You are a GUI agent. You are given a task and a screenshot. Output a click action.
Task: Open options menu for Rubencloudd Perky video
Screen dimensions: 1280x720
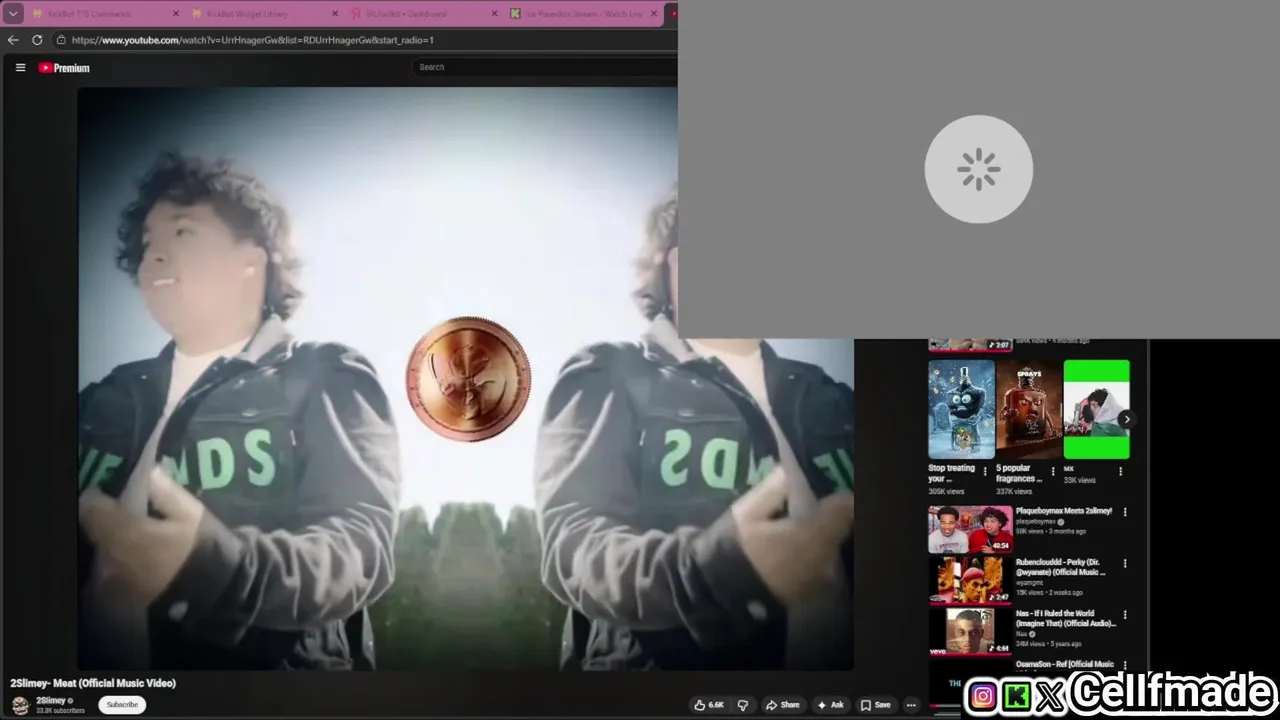1125,563
